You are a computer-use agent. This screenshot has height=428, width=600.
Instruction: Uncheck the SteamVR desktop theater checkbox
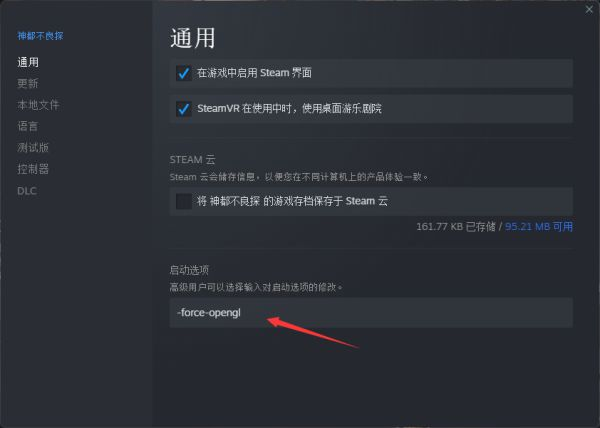184,109
